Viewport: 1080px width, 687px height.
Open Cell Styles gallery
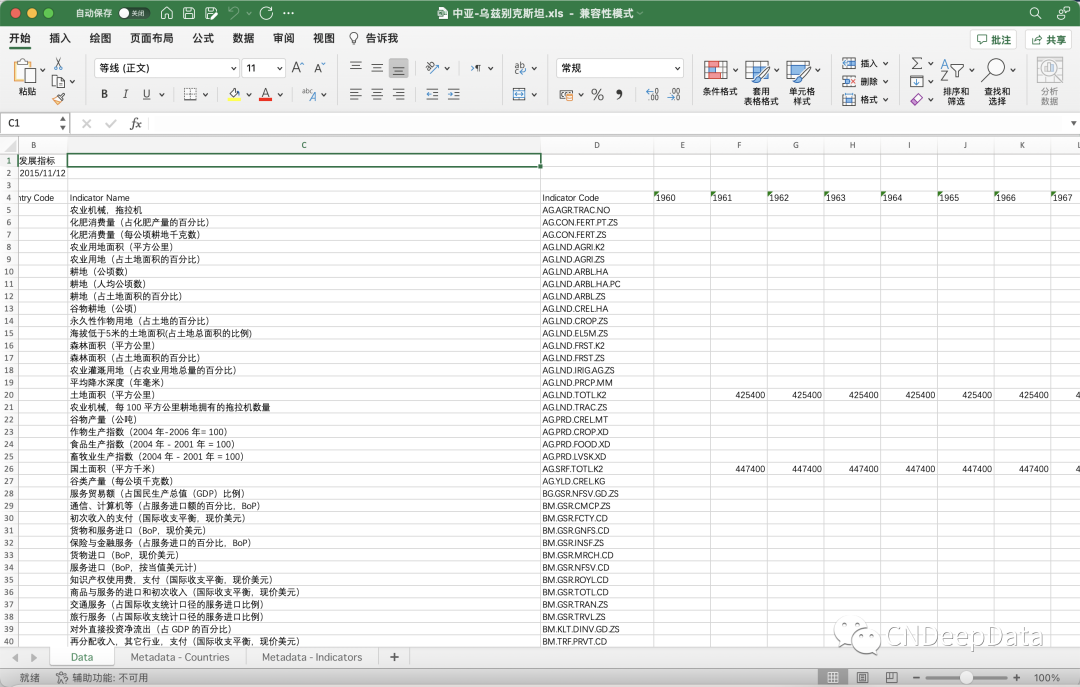pyautogui.click(x=802, y=82)
